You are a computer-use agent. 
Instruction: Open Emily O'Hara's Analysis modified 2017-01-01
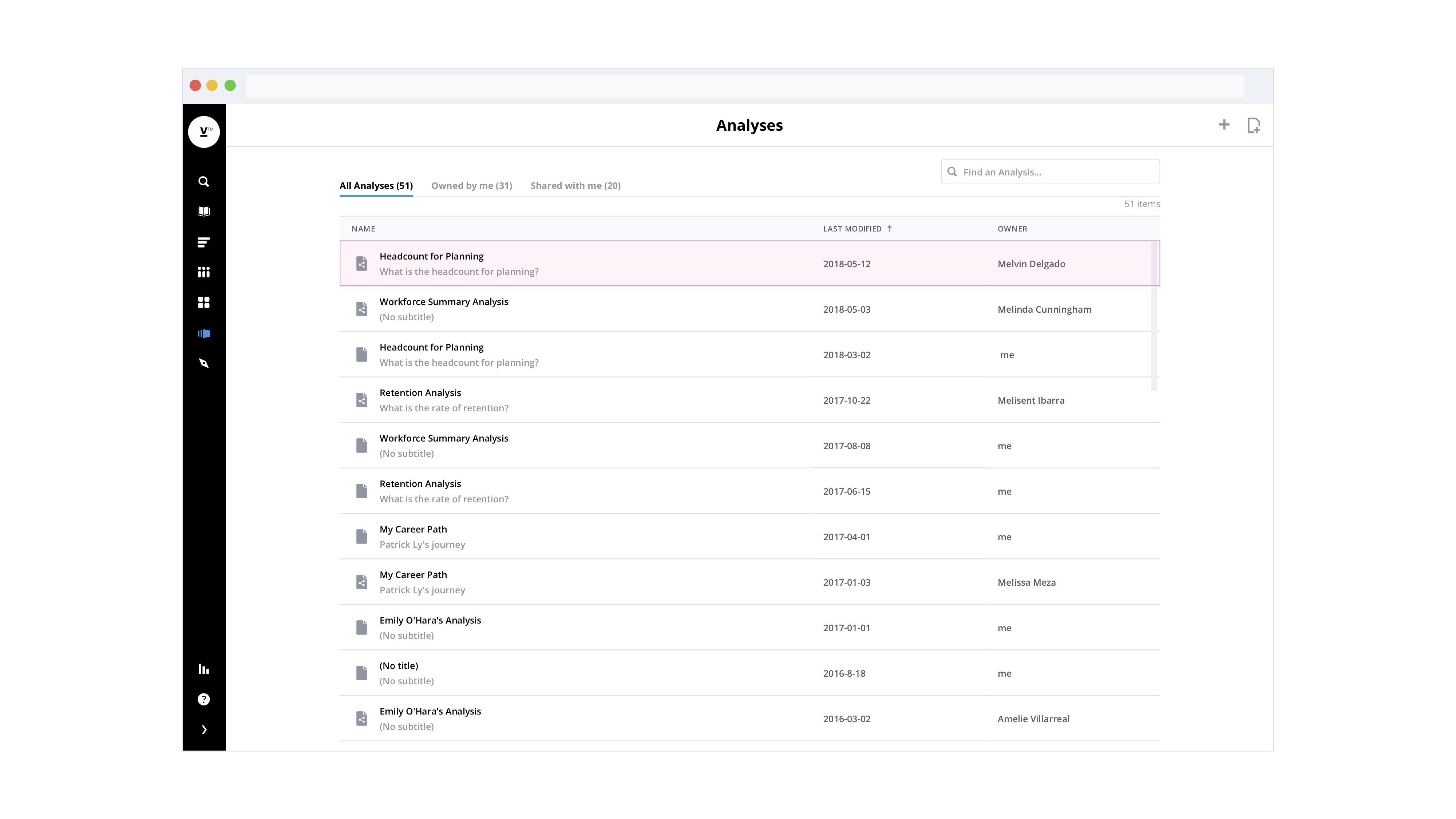(749, 628)
